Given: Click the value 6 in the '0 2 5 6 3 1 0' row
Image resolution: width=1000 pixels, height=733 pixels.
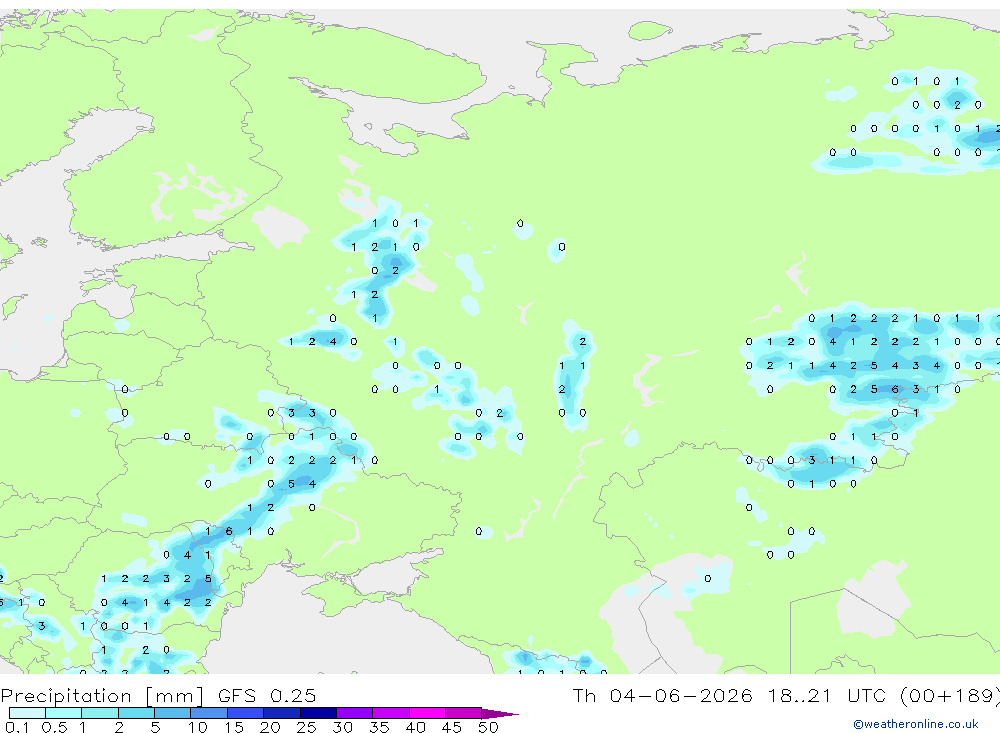Looking at the screenshot, I should coord(895,389).
